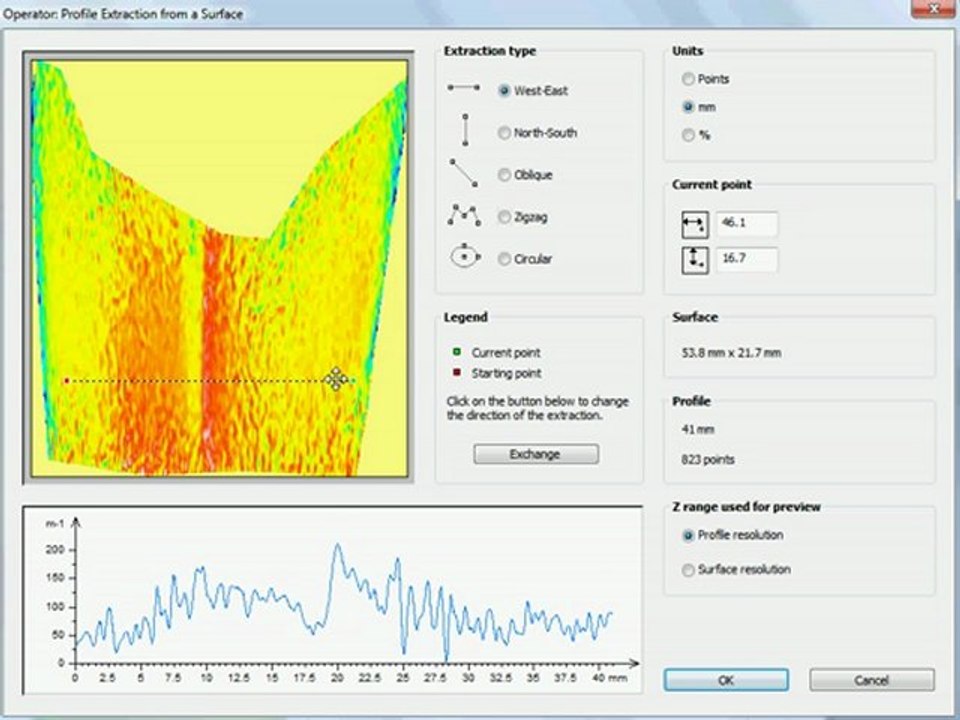This screenshot has height=720, width=960.
Task: Click the Oblique diagonal line icon
Action: coord(464,173)
